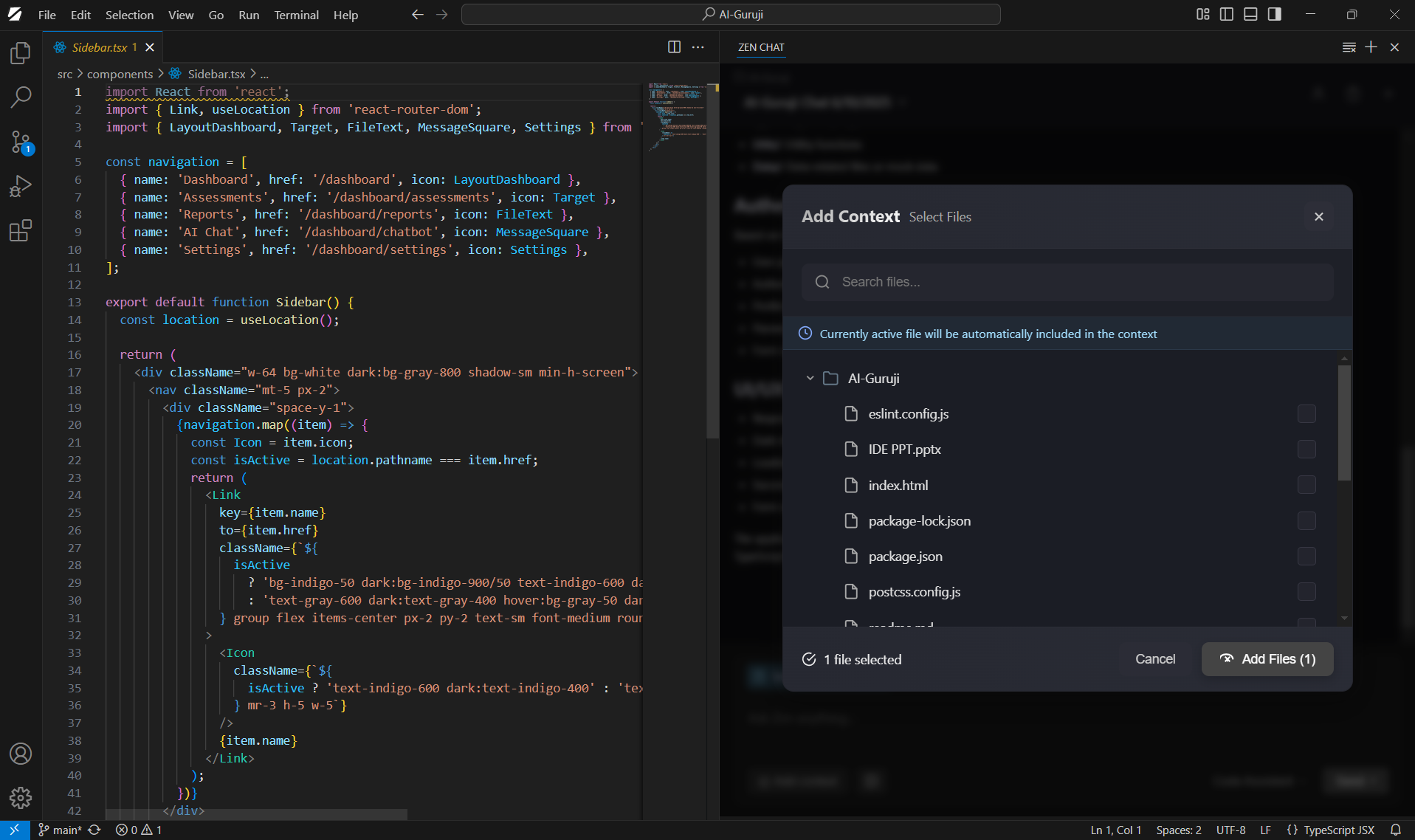Toggle the secondary side bar layout icon

(x=1275, y=14)
